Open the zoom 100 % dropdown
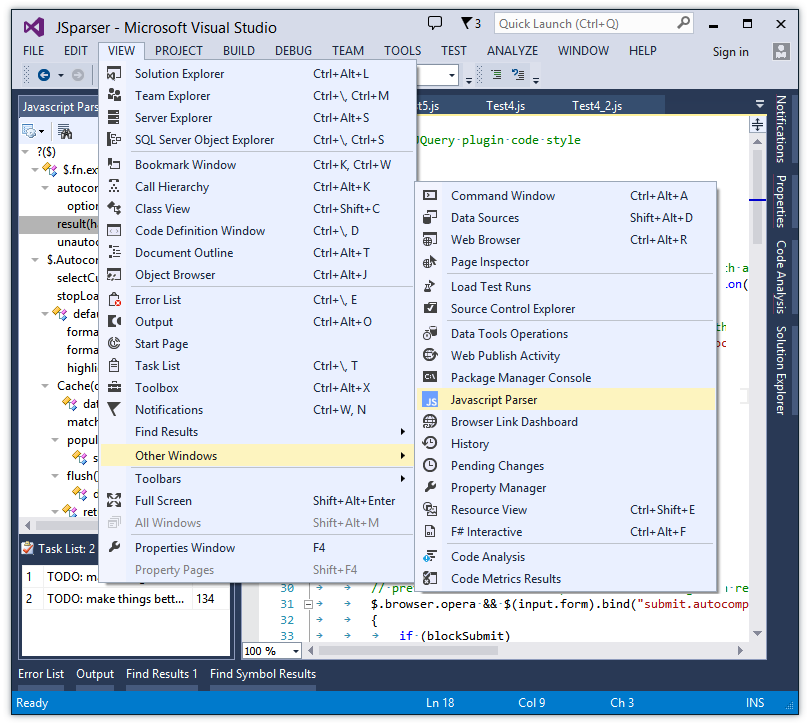The height and width of the screenshot is (724, 812). 296,651
